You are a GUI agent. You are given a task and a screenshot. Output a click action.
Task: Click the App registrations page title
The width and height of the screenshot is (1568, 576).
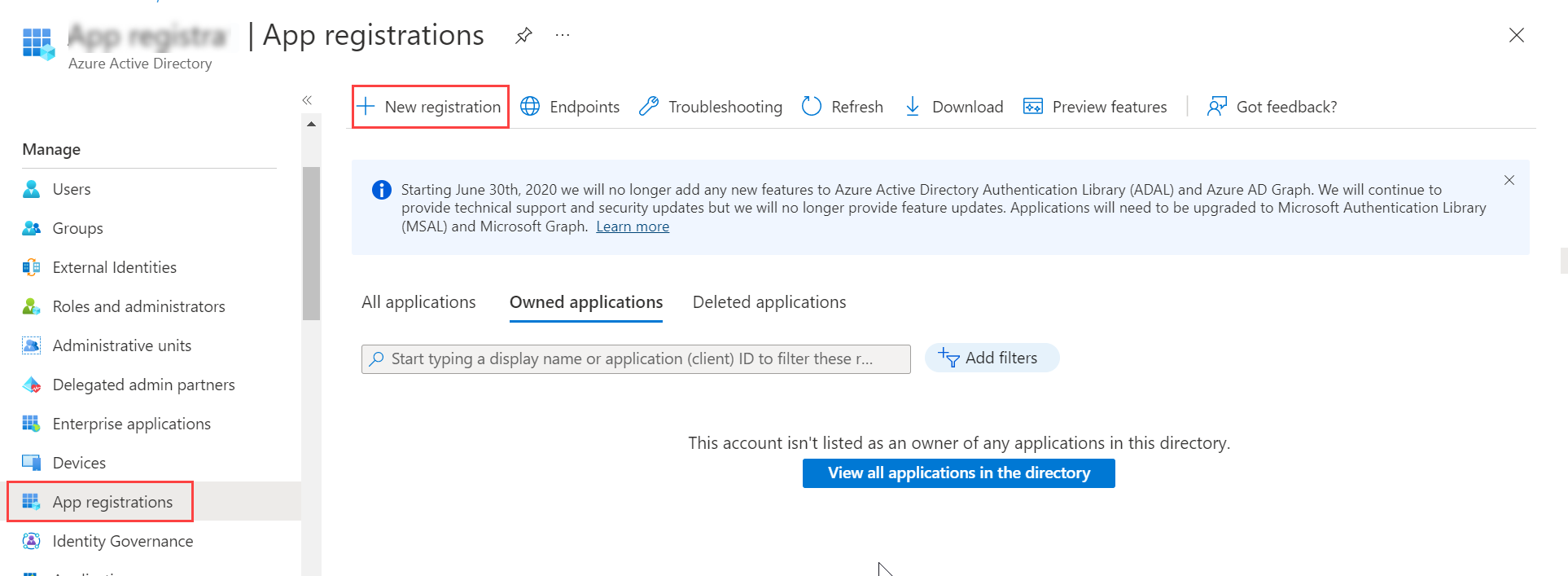pos(374,35)
